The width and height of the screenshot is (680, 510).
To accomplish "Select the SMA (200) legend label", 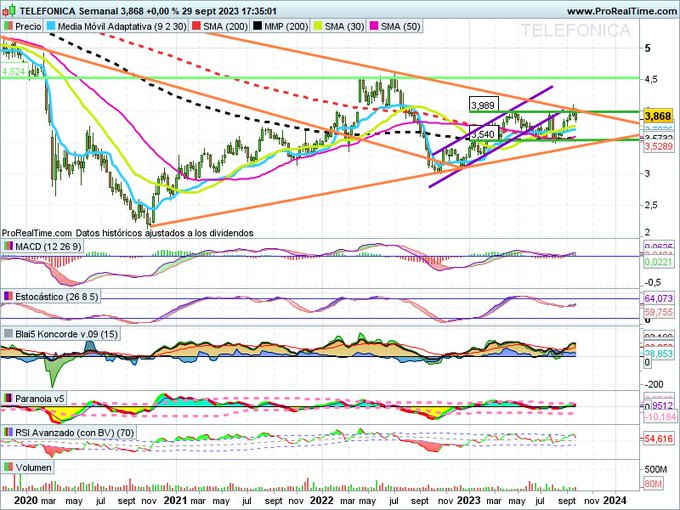I will pyautogui.click(x=225, y=26).
